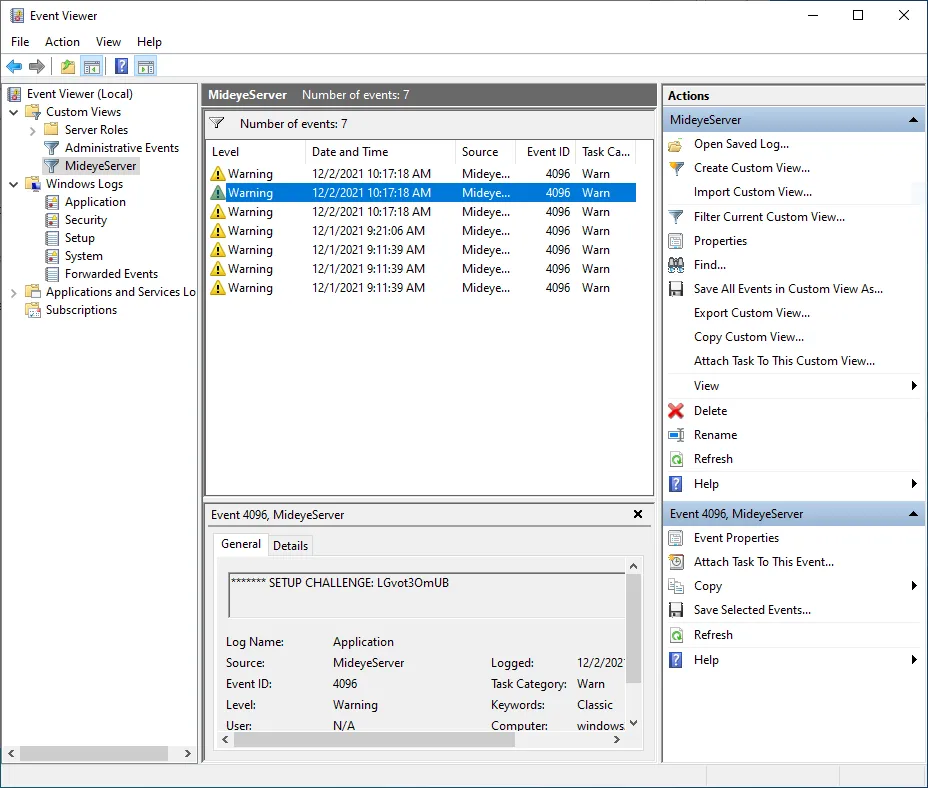Open the Action menu
928x788 pixels.
pos(62,42)
